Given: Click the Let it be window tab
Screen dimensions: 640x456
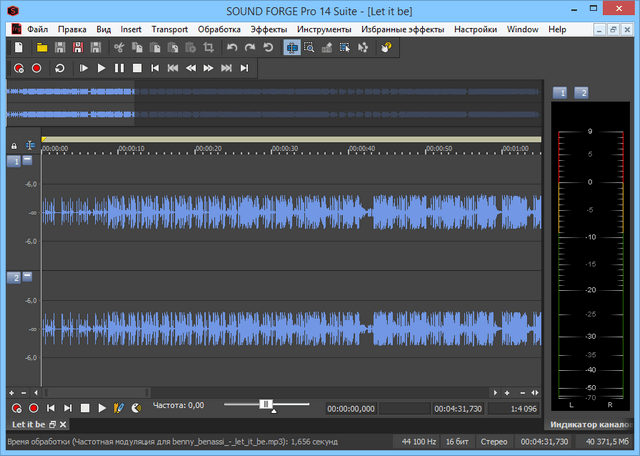Looking at the screenshot, I should [x=27, y=425].
